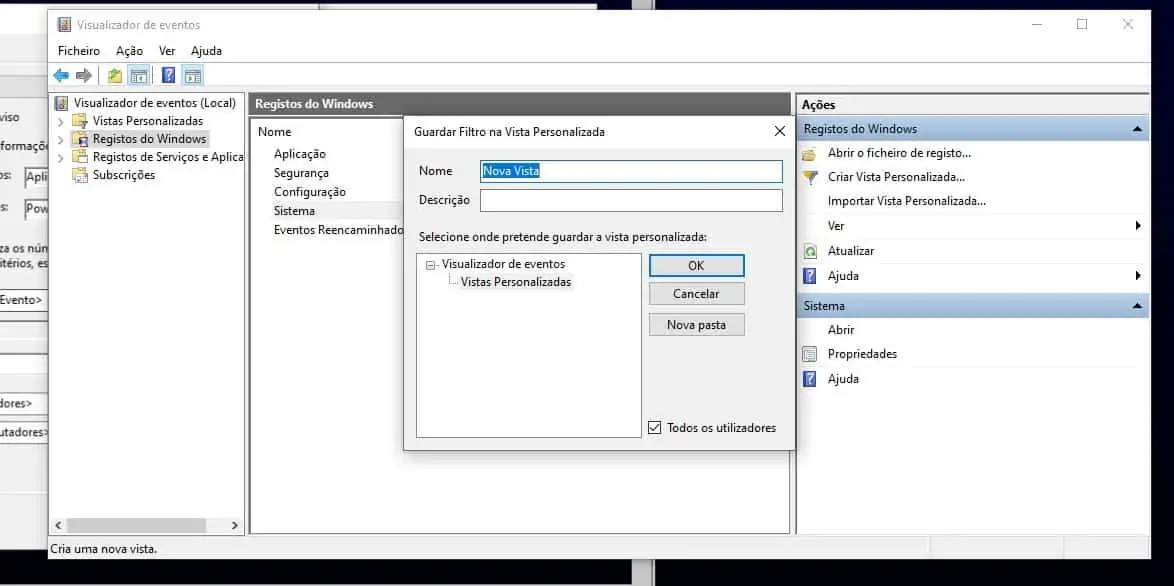Select the Aplicação log row
Image resolution: width=1174 pixels, height=586 pixels.
pyautogui.click(x=299, y=153)
